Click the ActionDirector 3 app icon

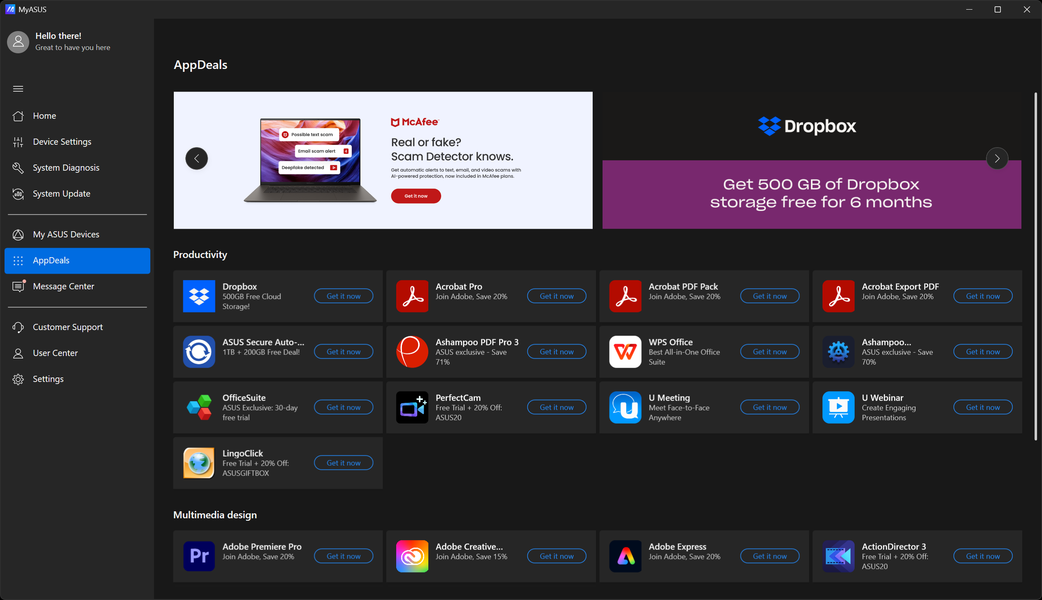click(x=839, y=556)
